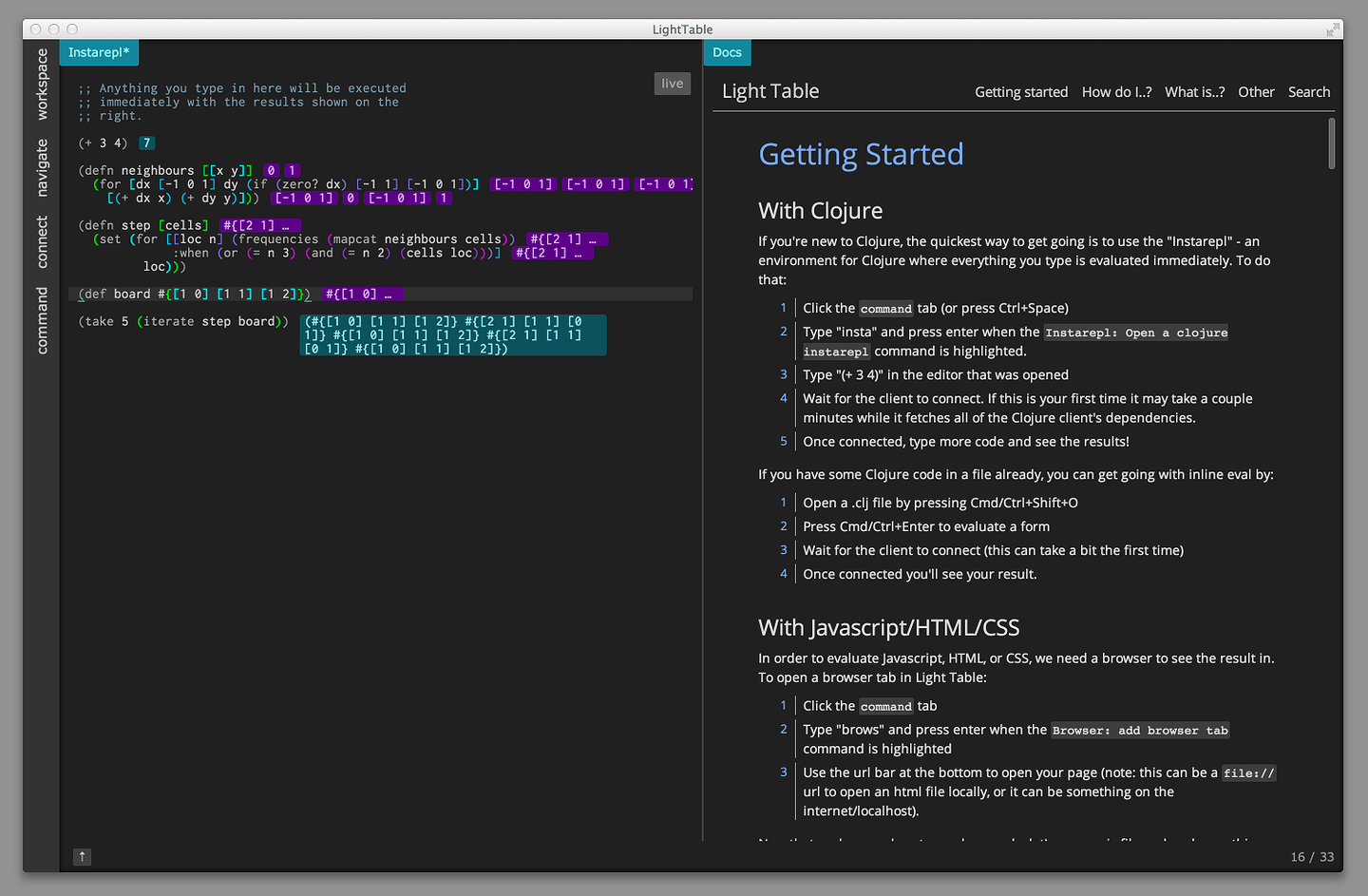Click the docs pane scrollbar thumb

pos(1331,143)
